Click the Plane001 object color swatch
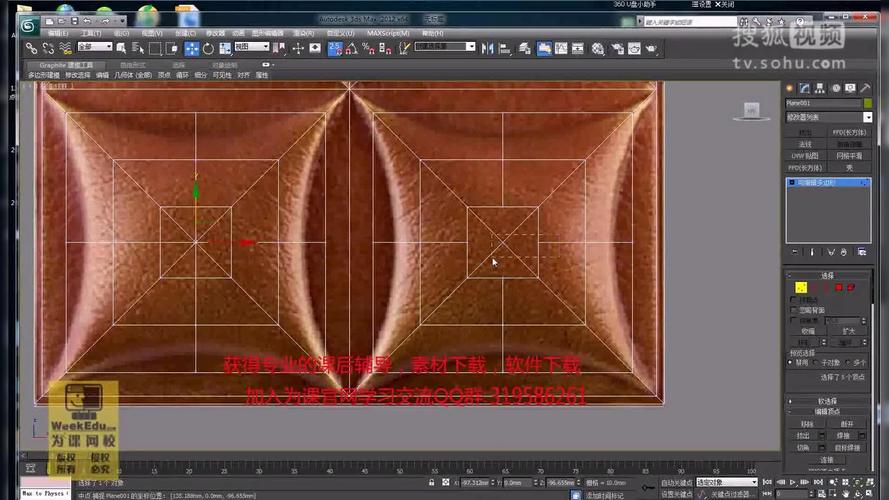The width and height of the screenshot is (889, 500). coord(867,103)
